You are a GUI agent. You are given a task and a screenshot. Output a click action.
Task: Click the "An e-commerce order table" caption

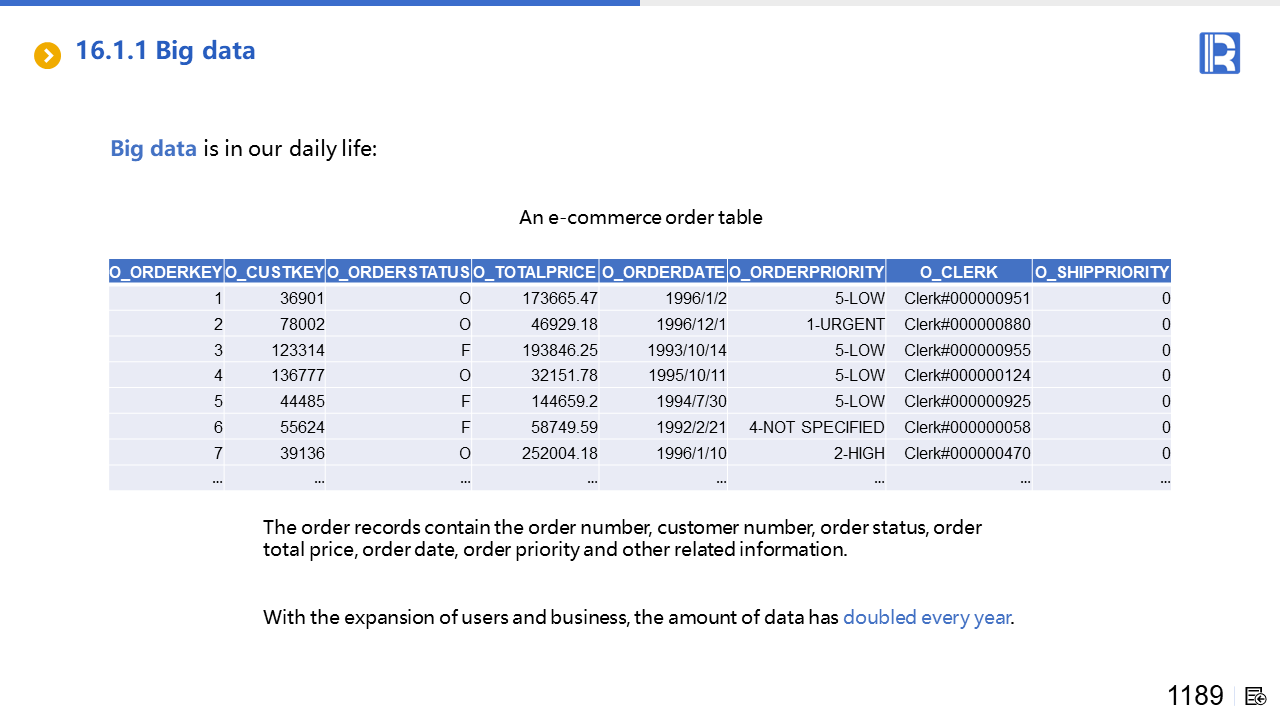pos(640,217)
